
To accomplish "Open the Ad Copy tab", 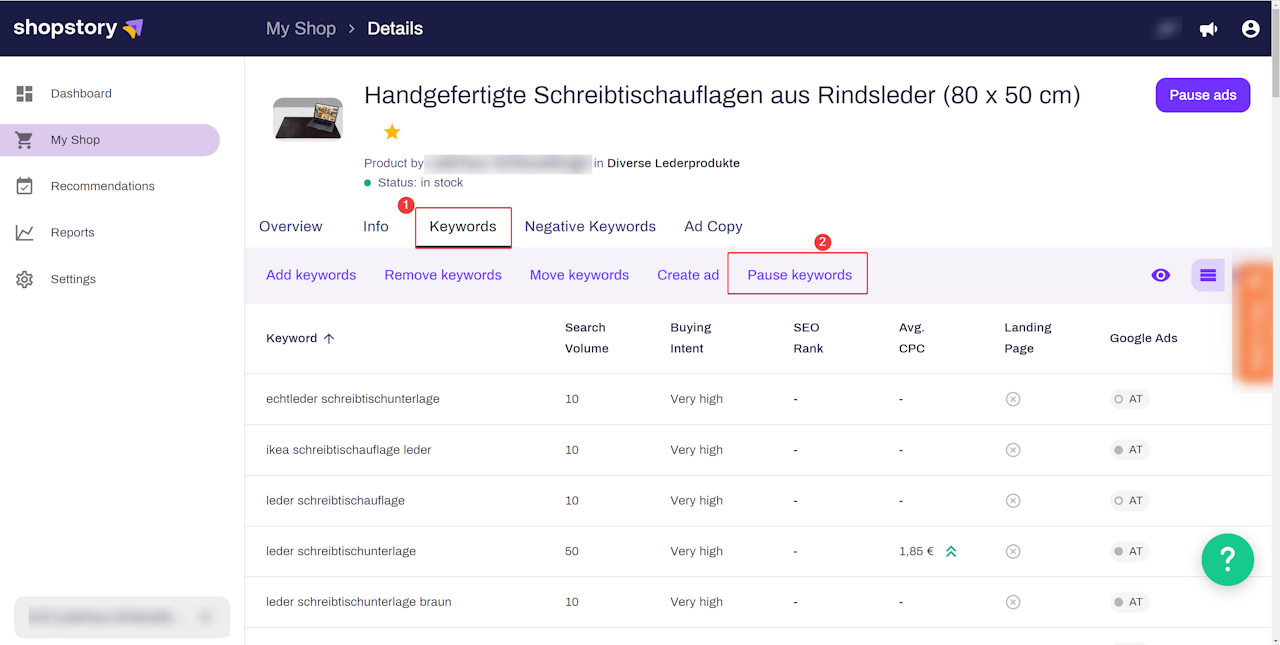I will click(713, 227).
